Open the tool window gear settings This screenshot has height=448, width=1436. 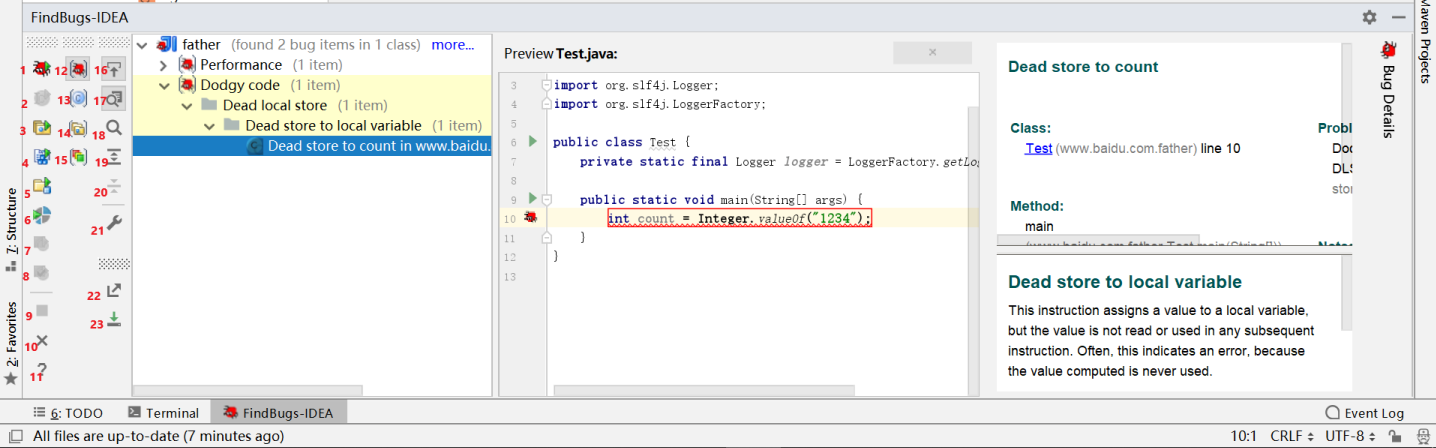1369,17
